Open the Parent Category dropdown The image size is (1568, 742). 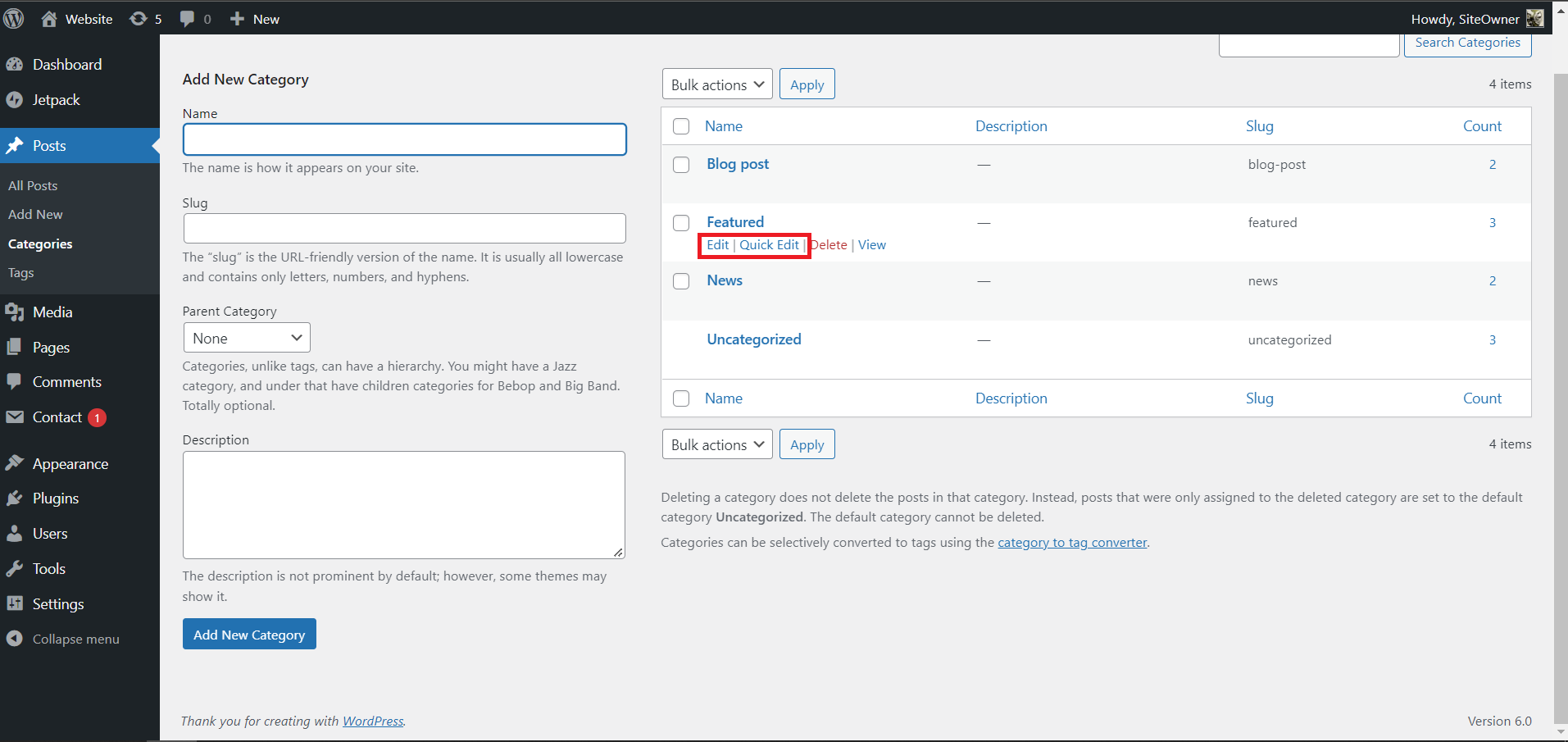coord(246,337)
